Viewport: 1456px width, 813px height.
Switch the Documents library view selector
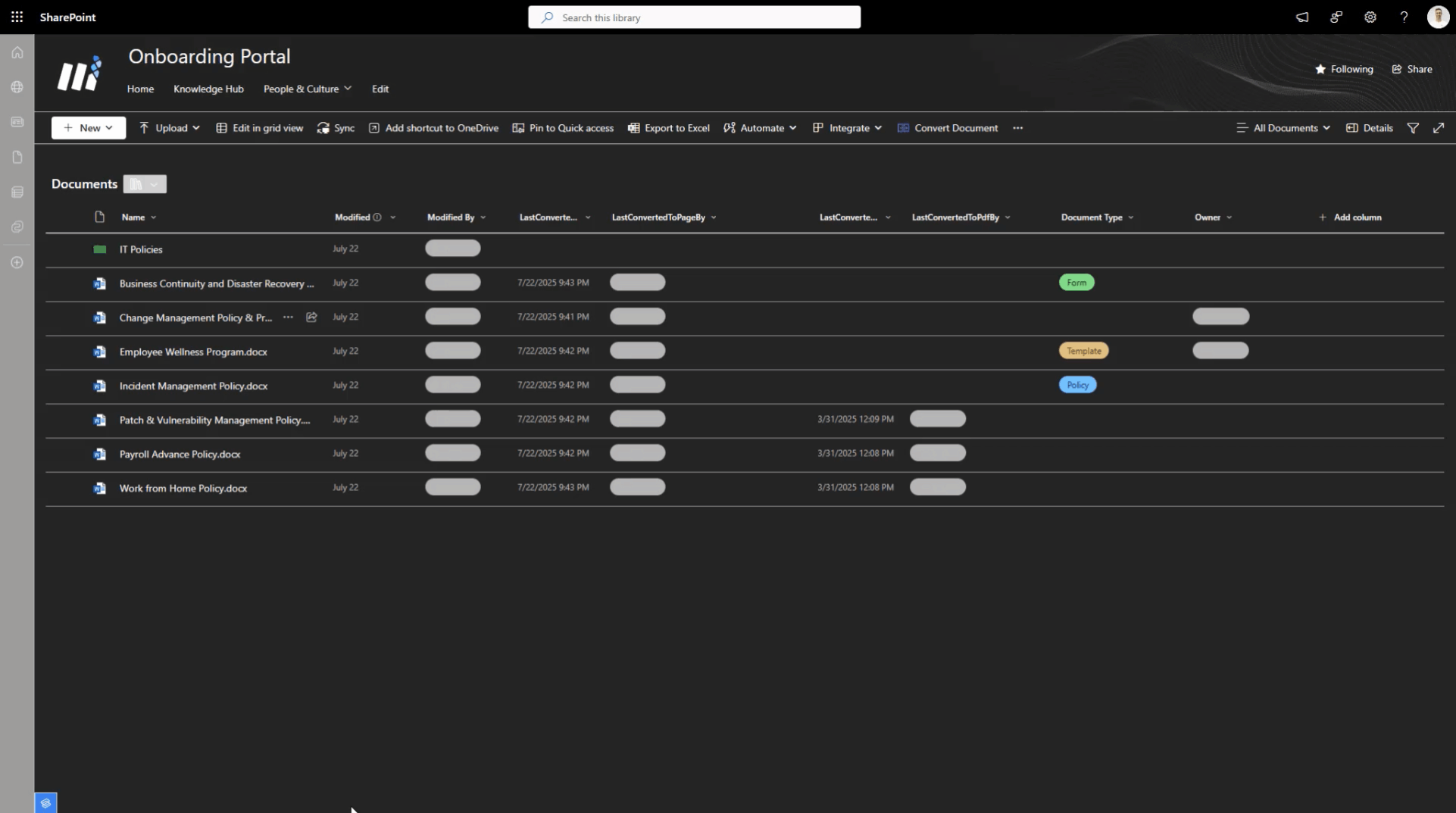(x=145, y=184)
